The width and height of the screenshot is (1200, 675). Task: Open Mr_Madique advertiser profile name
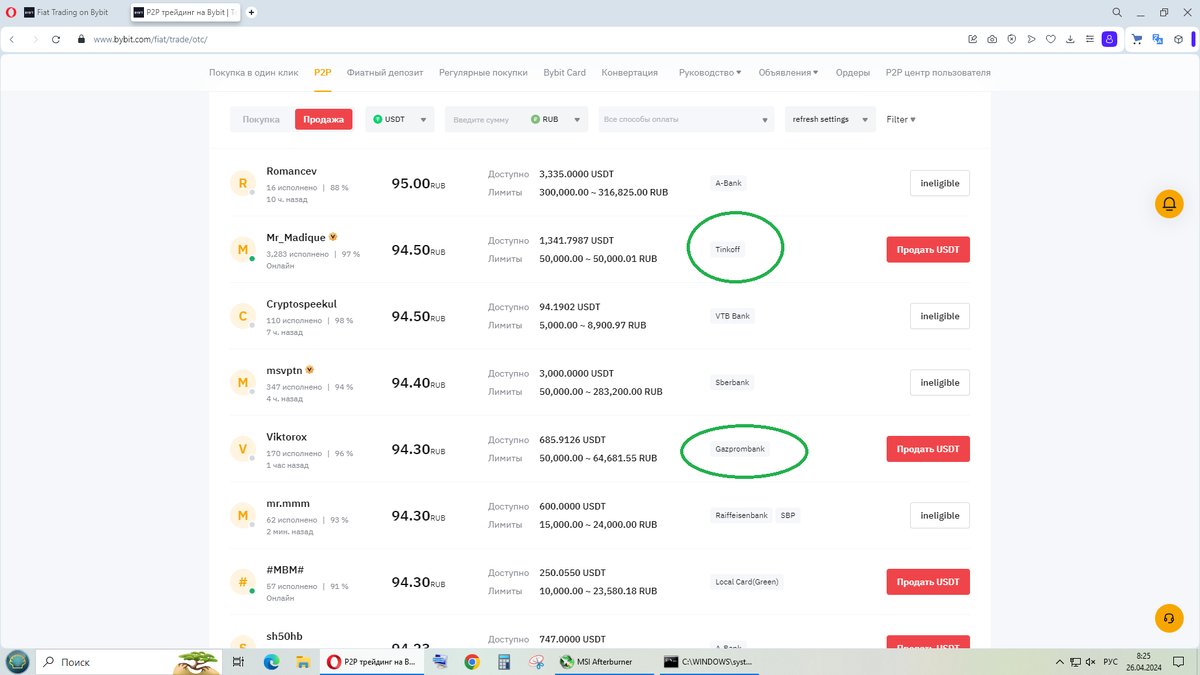[295, 237]
